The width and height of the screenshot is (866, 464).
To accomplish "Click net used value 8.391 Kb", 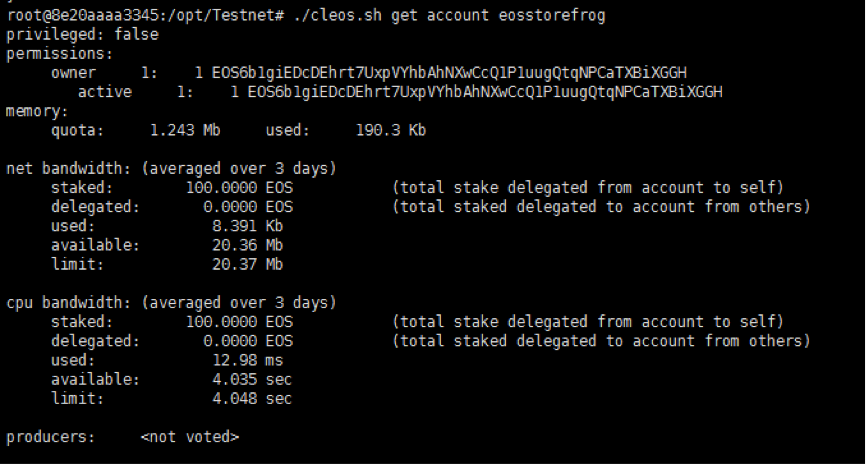I will click(248, 226).
